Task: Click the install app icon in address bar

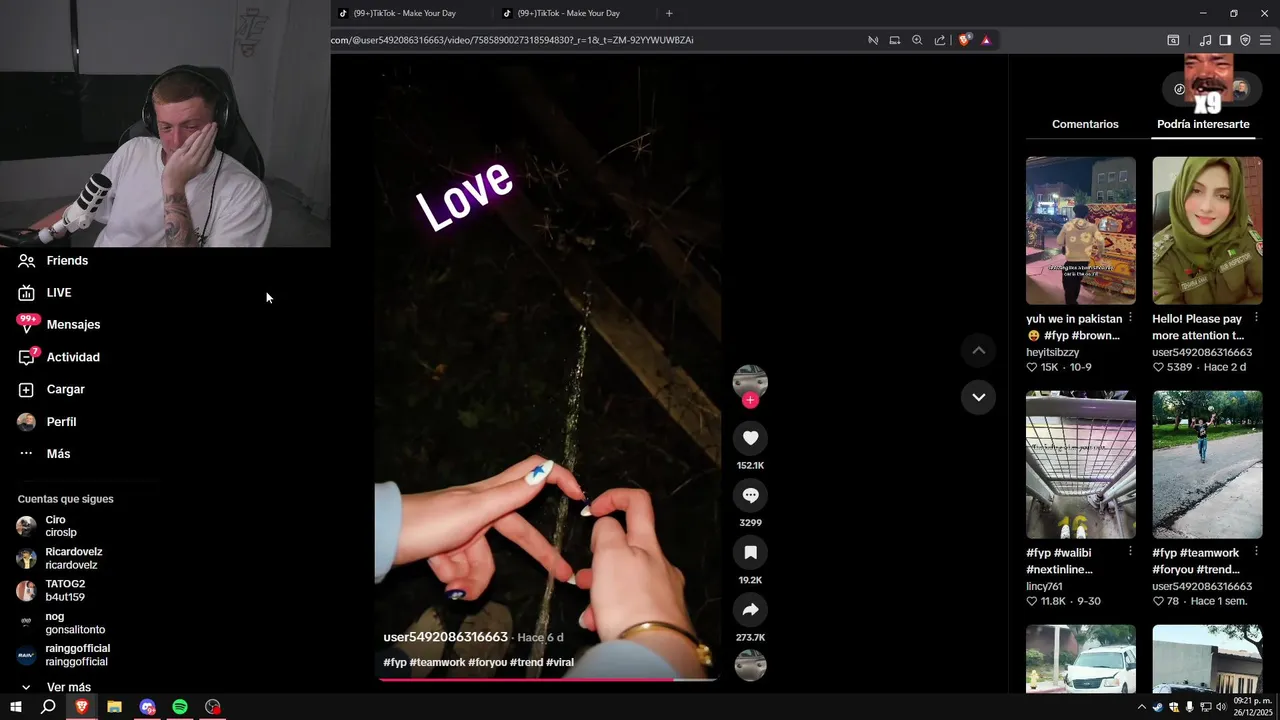Action: click(x=895, y=40)
